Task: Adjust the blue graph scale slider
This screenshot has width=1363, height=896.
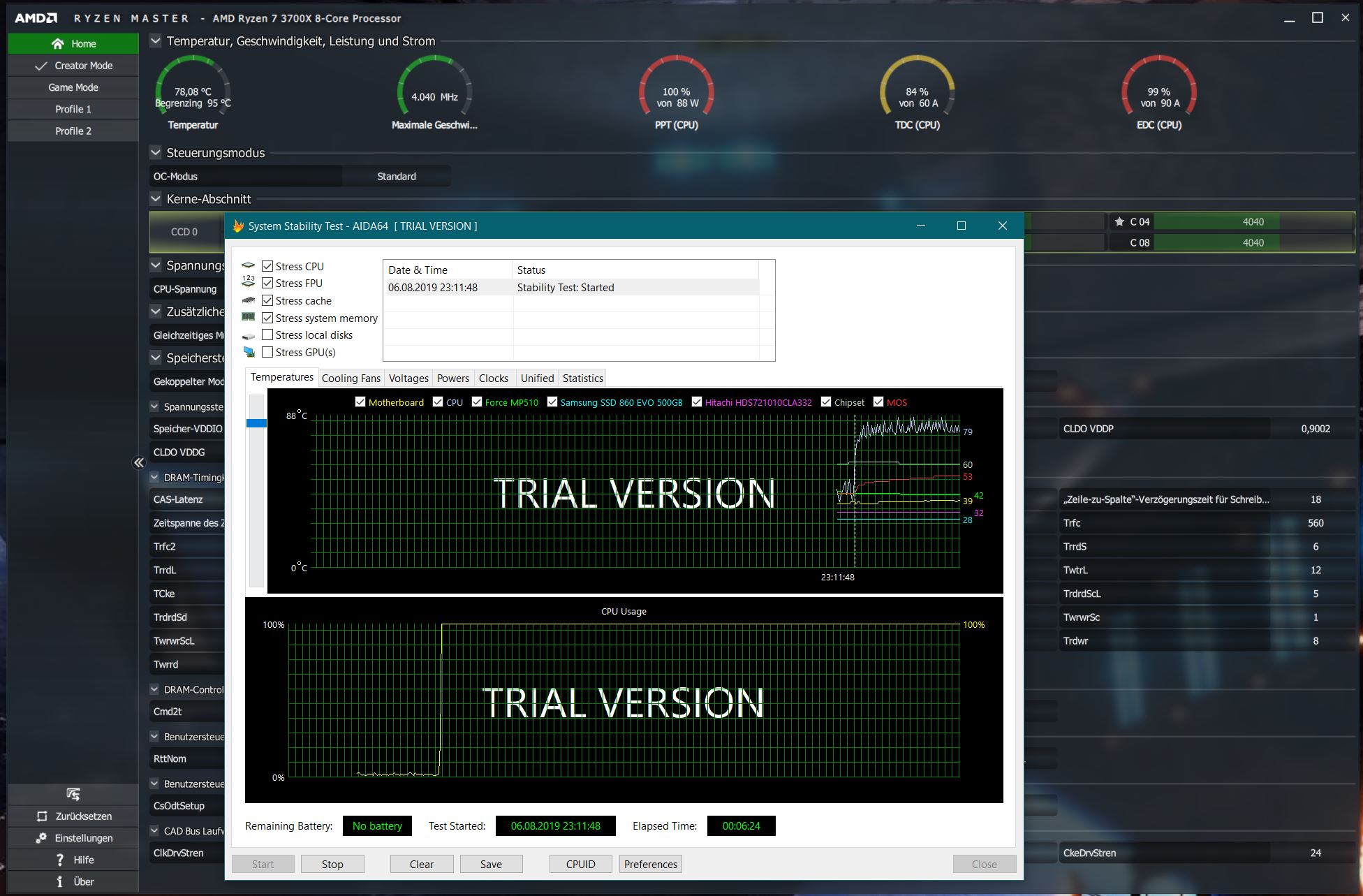Action: (256, 423)
